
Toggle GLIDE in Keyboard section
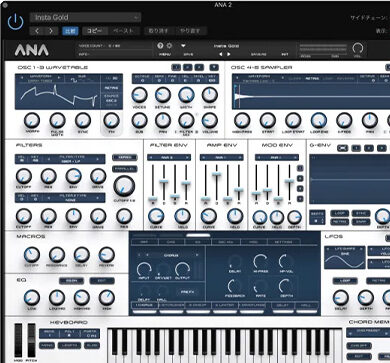[x=91, y=346]
